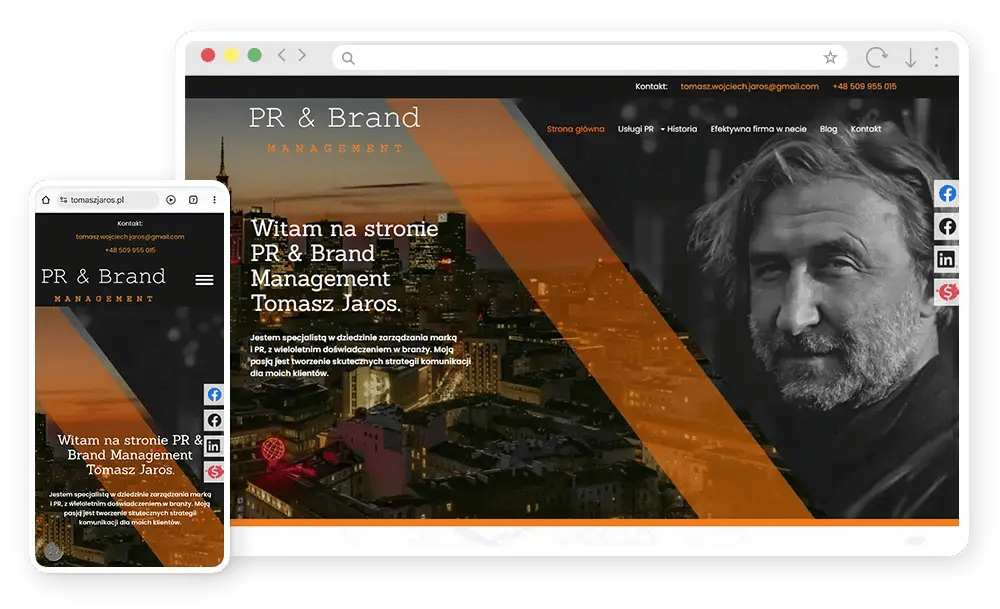
Task: Open the Strona główna menu item
Action: coord(575,129)
